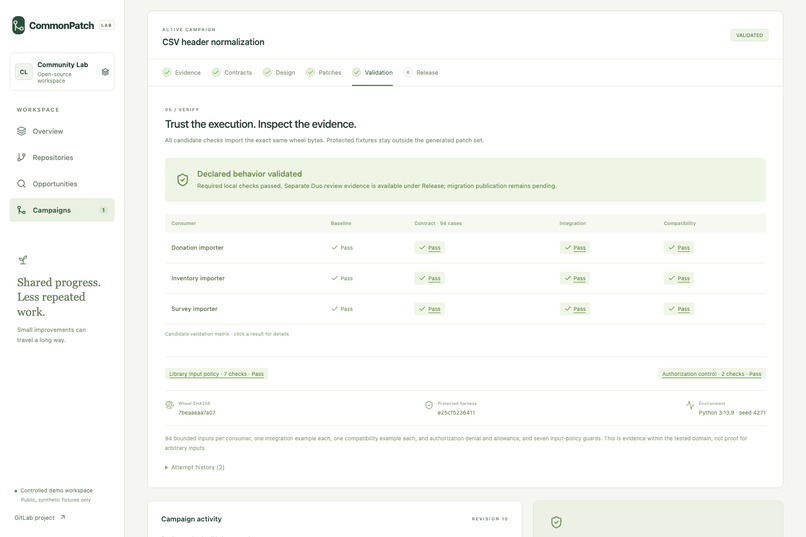
Task: Click the Wheel SHA256 icon
Action: pos(170,405)
